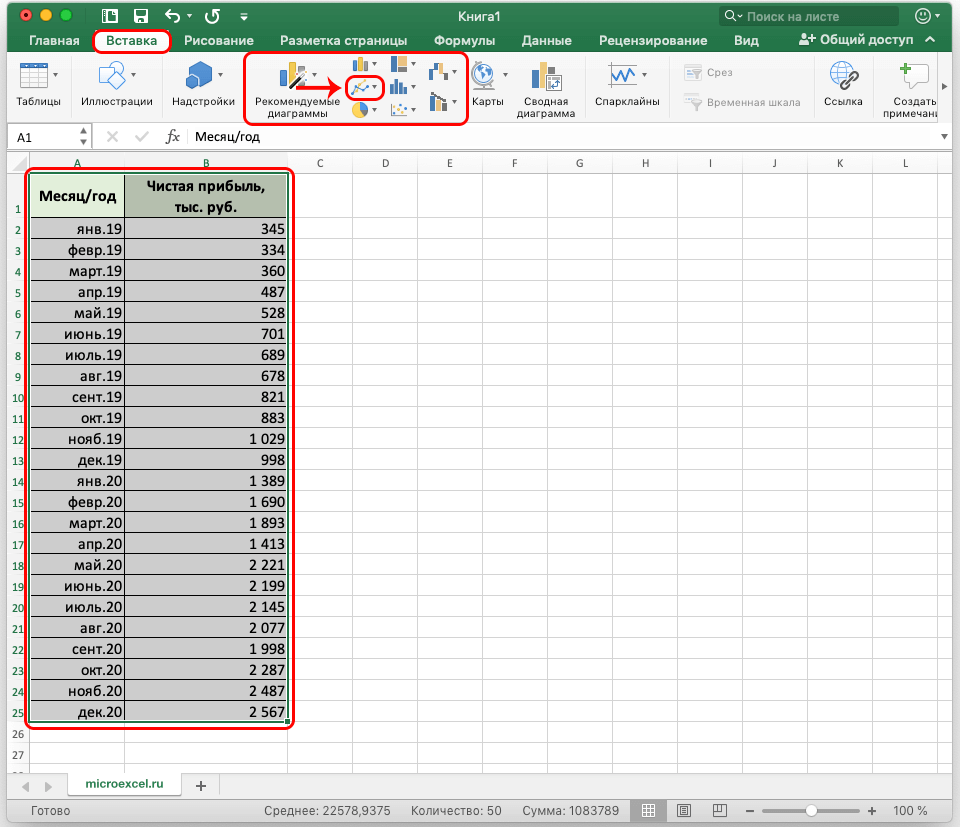Switch to Page Break preview view
The height and width of the screenshot is (827, 960).
pos(720,810)
